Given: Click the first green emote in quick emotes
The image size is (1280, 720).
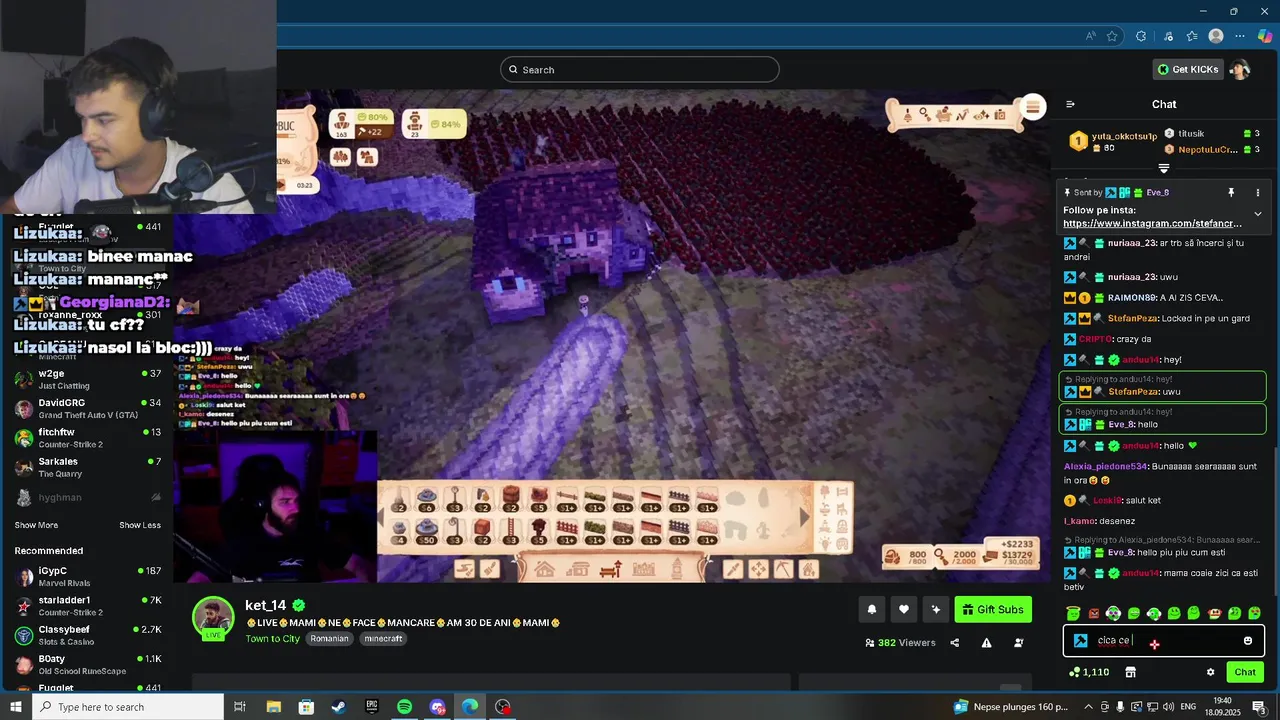Looking at the screenshot, I should (x=1073, y=613).
